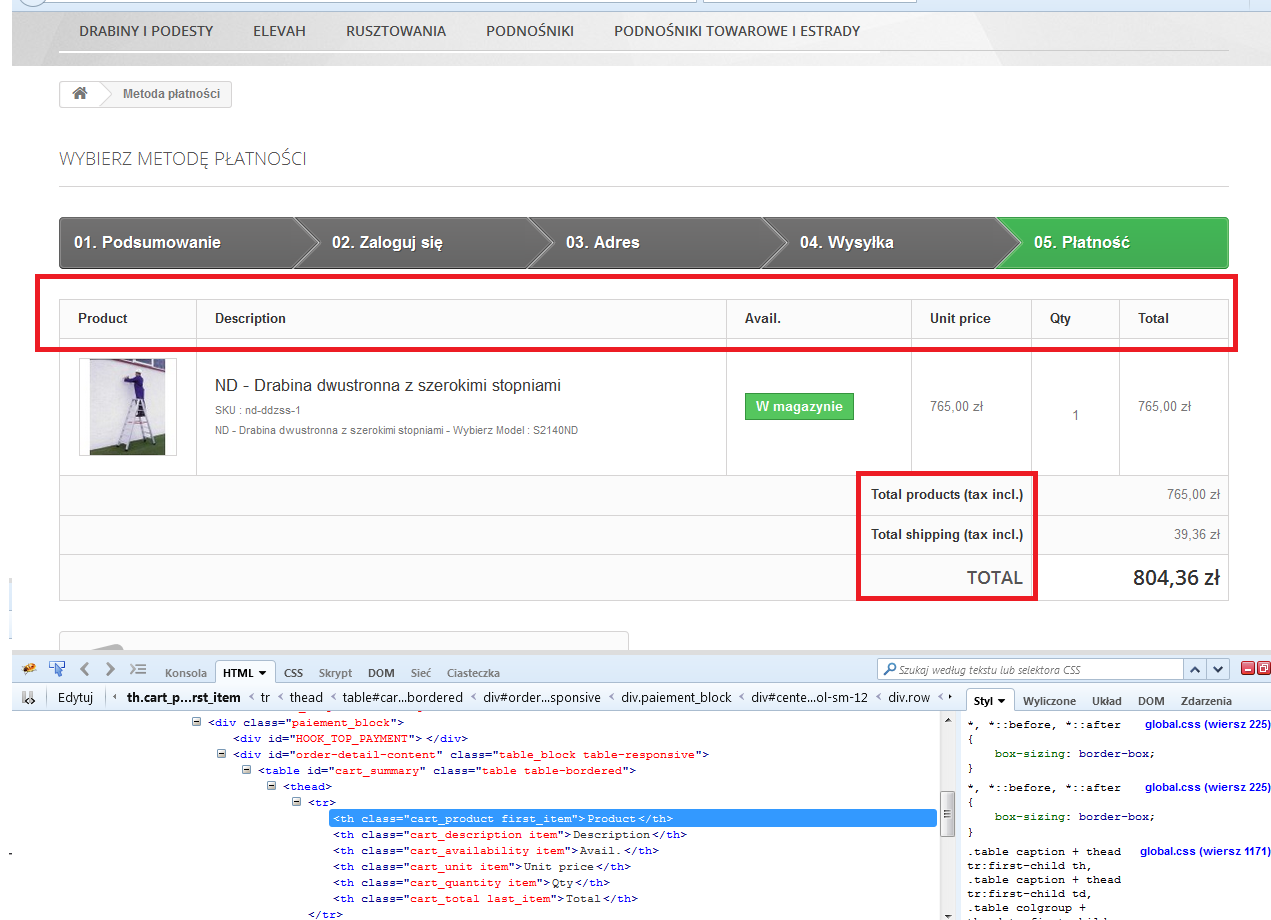This screenshot has height=920, width=1271.
Task: Click the ladder product thumbnail image
Action: tap(128, 407)
